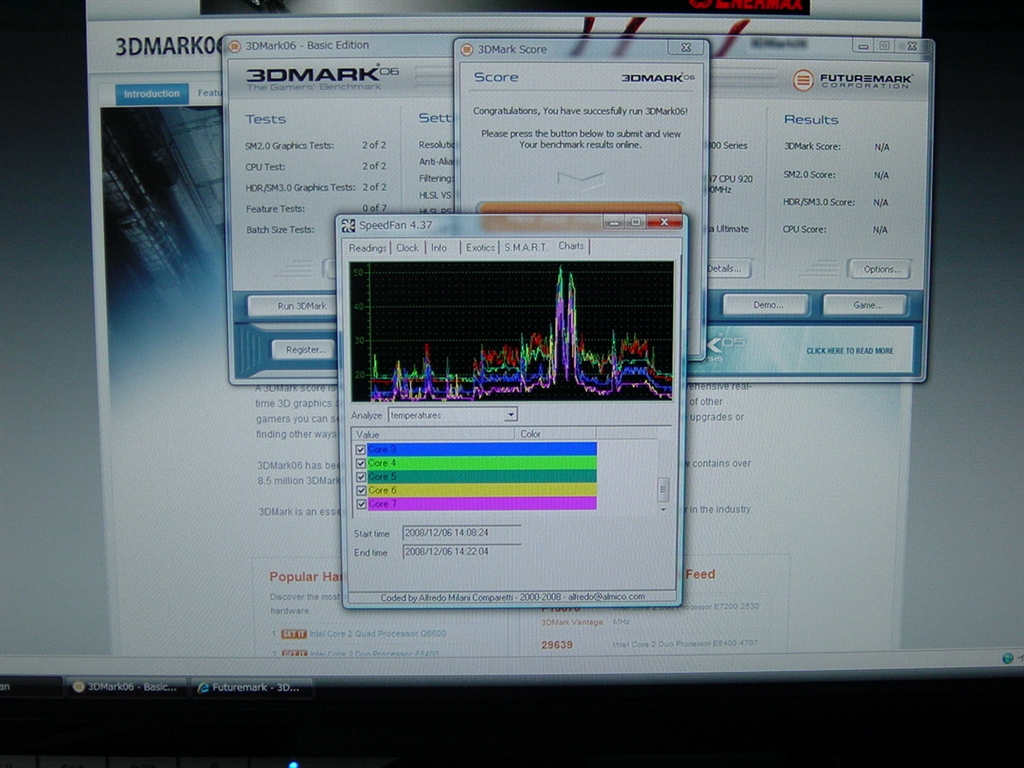This screenshot has height=768, width=1024.
Task: Click the Start time field
Action: 461,533
